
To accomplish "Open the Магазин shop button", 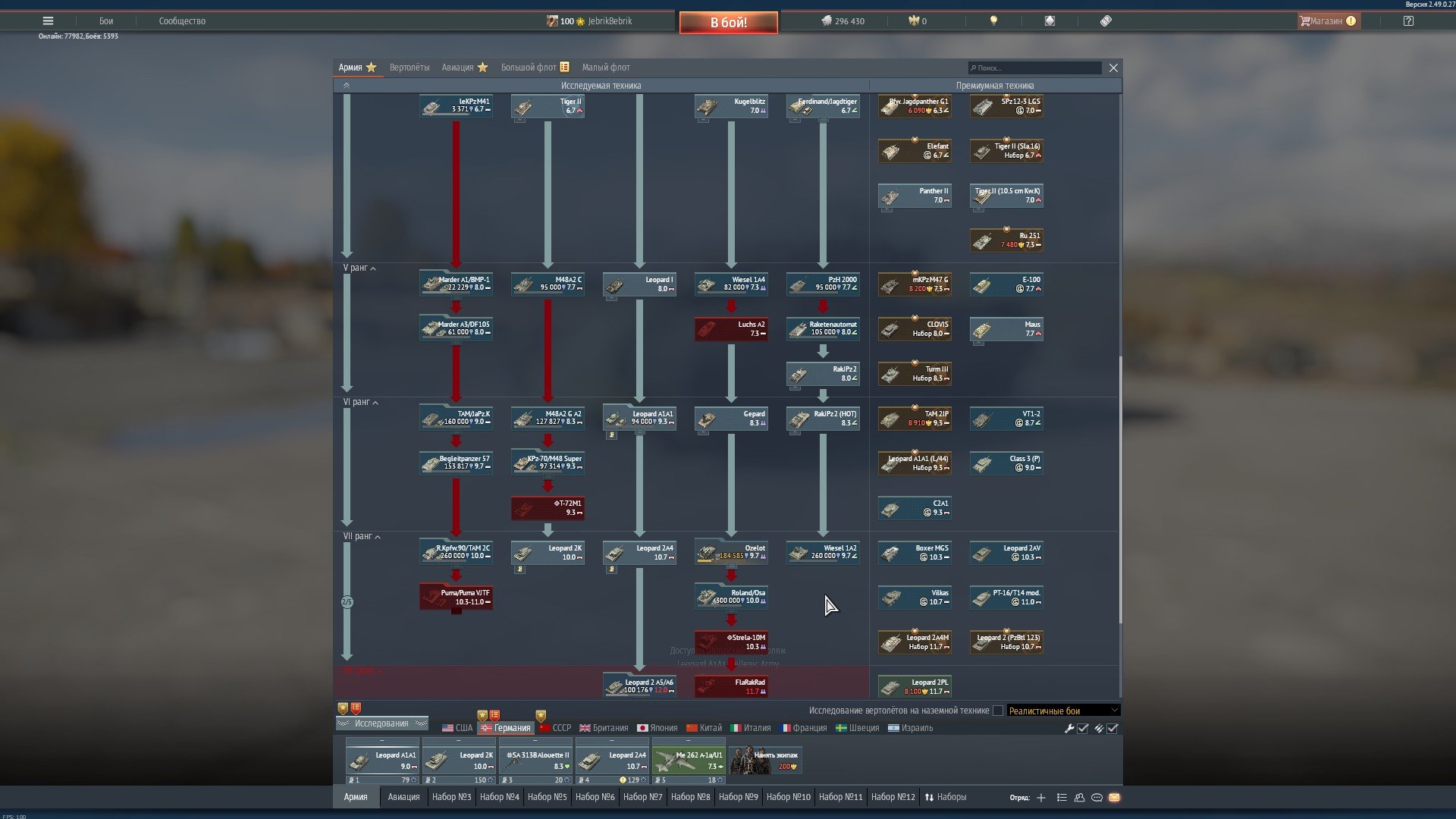I will click(1327, 21).
